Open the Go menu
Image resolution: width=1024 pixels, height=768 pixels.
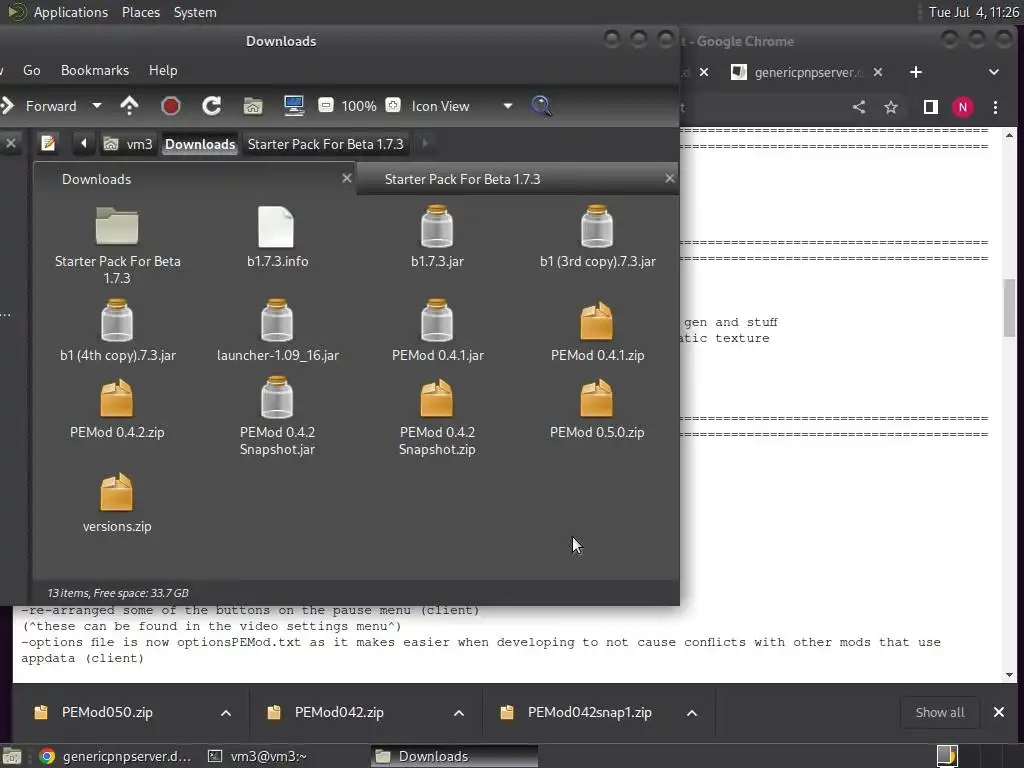[31, 71]
